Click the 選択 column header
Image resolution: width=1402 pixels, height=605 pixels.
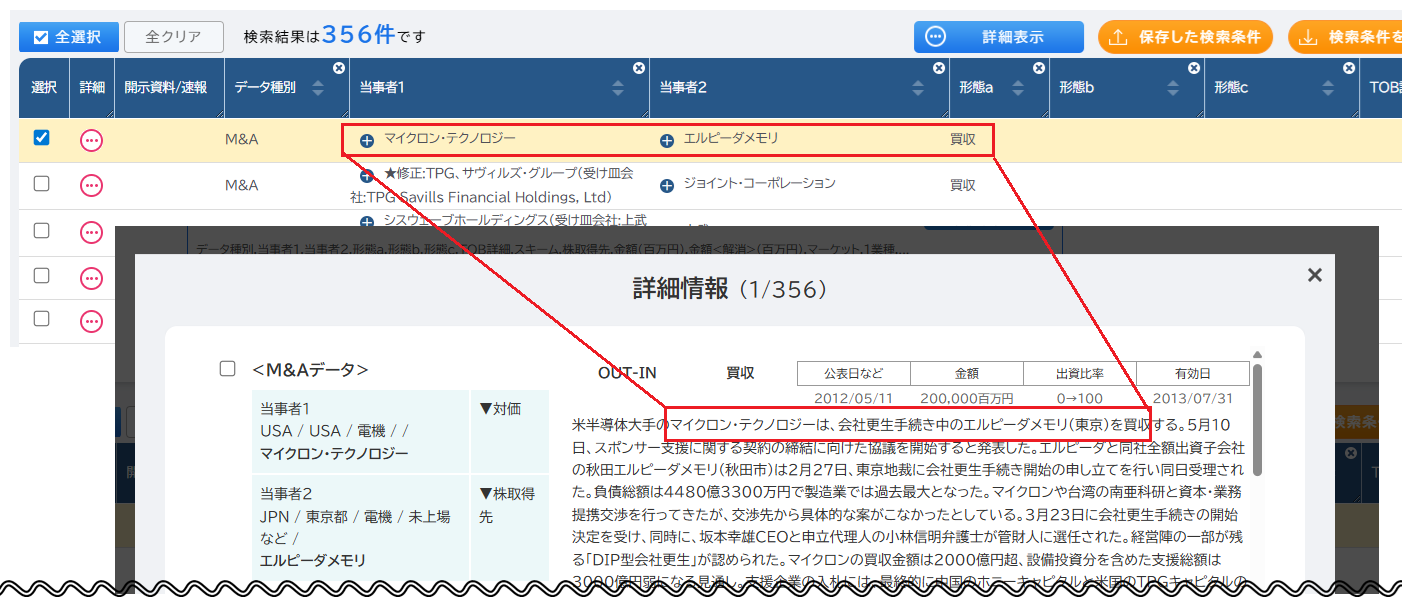point(44,88)
